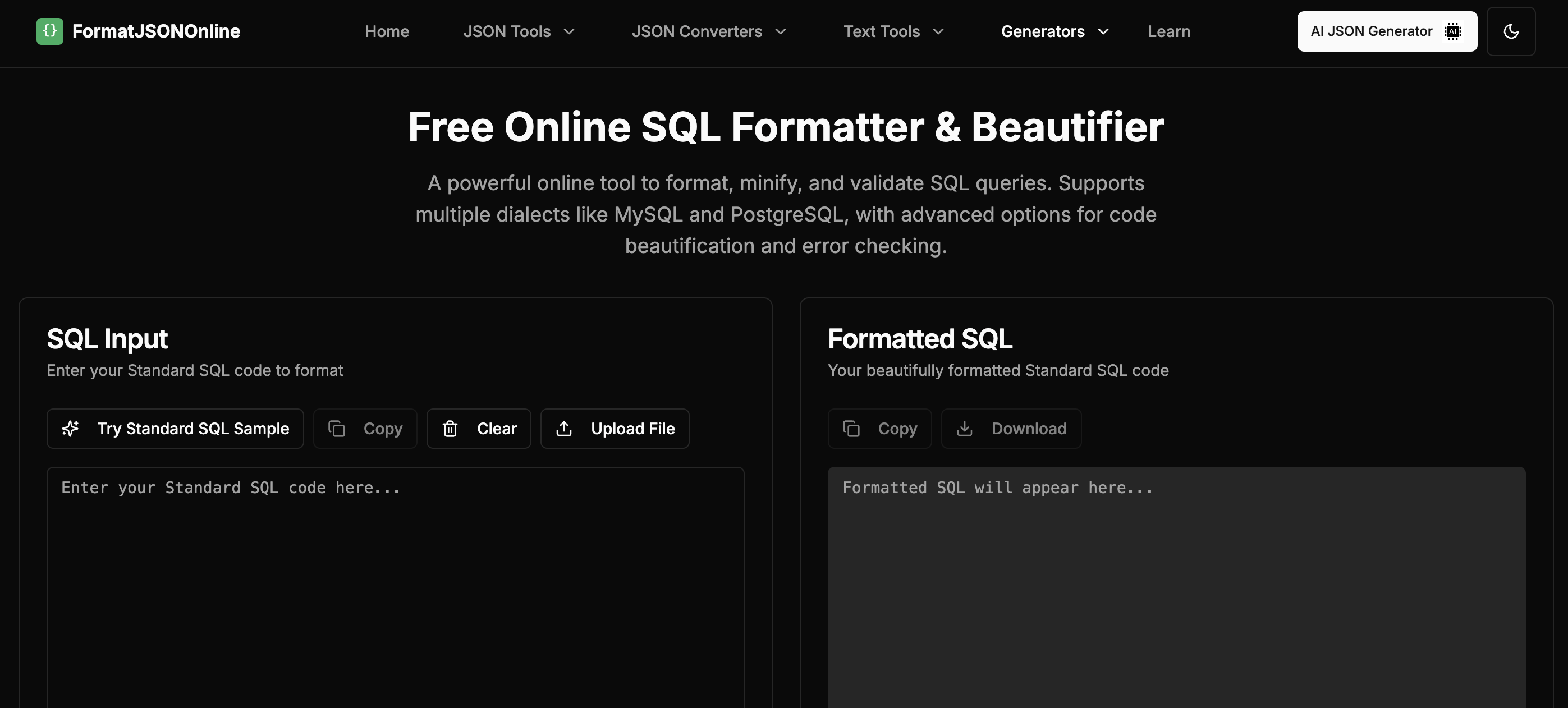
Task: Click the 'Formatted SQL' heading
Action: 920,339
